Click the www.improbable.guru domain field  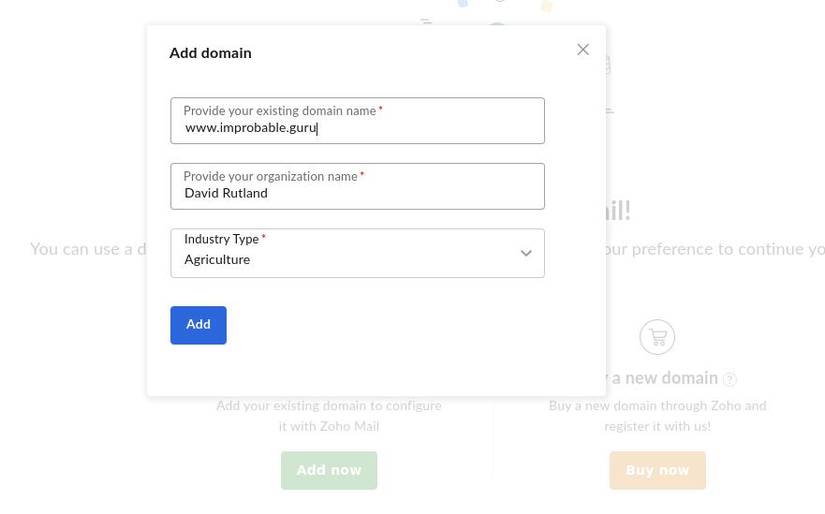357,128
